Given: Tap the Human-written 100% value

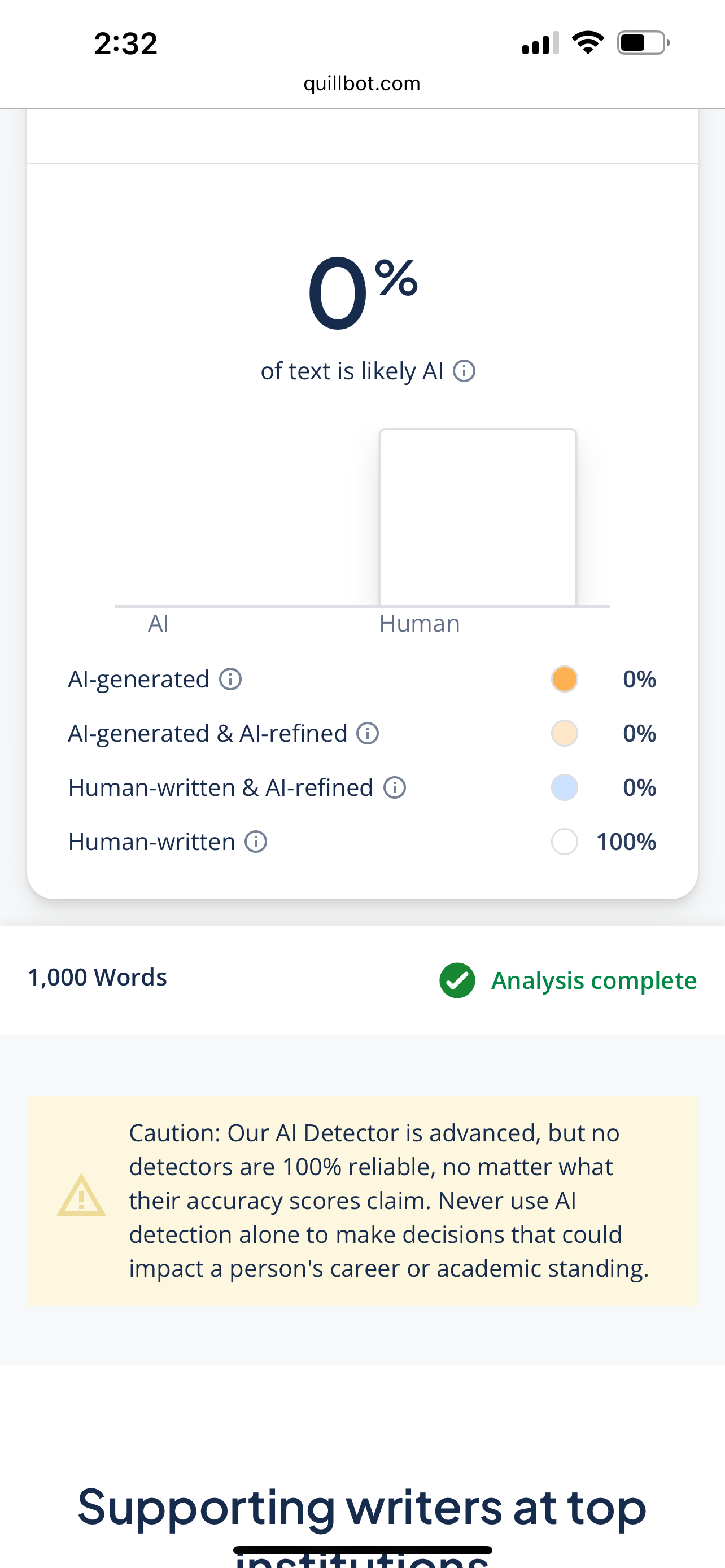Looking at the screenshot, I should click(x=626, y=842).
